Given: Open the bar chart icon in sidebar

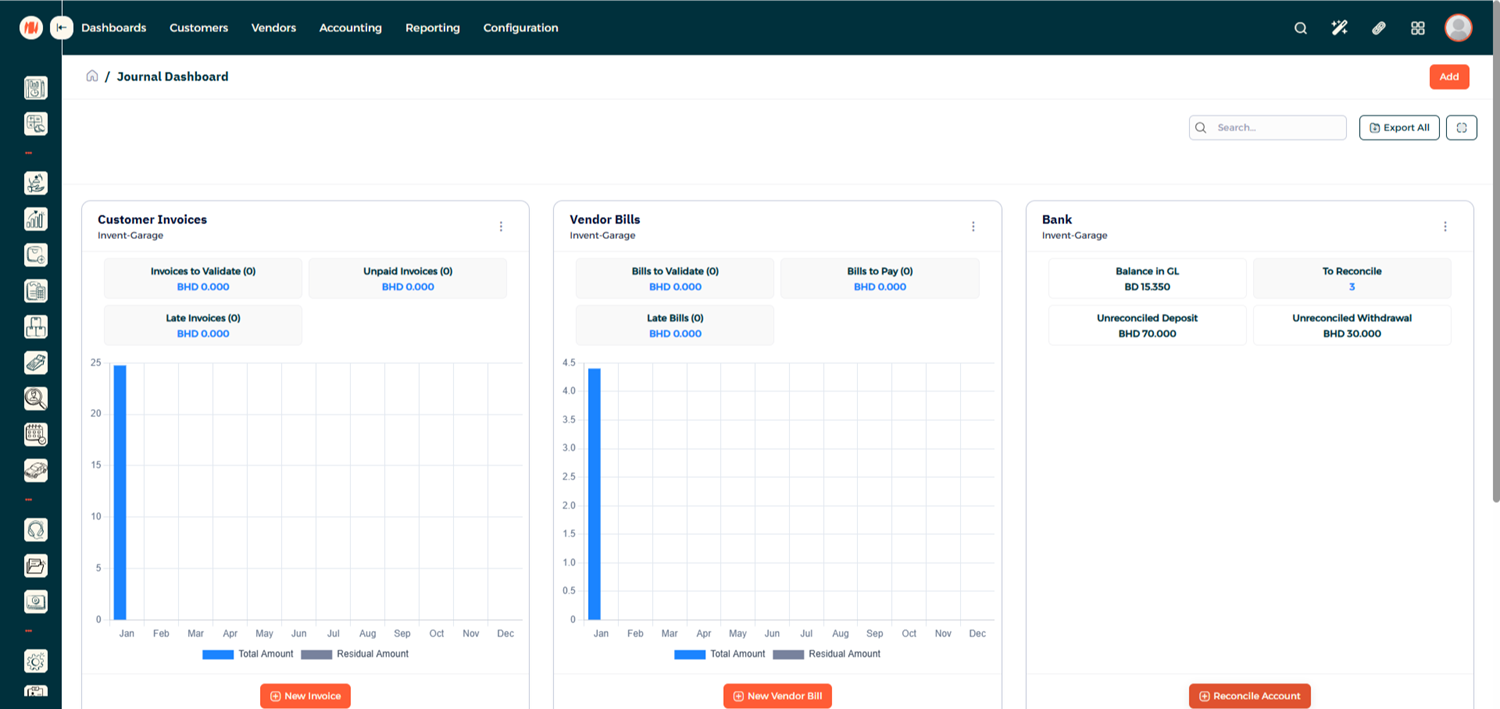Looking at the screenshot, I should (36, 219).
